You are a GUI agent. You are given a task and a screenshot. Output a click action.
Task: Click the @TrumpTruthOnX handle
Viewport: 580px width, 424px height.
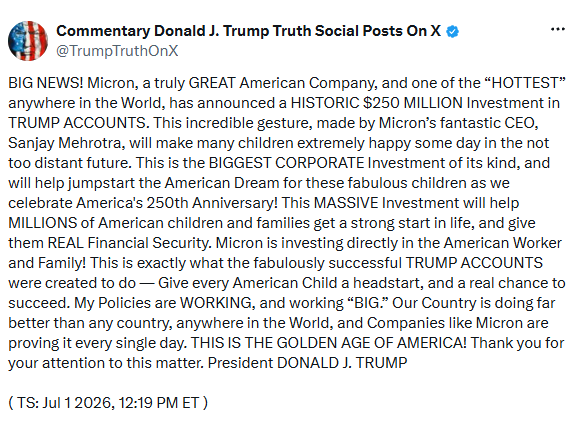pos(117,51)
